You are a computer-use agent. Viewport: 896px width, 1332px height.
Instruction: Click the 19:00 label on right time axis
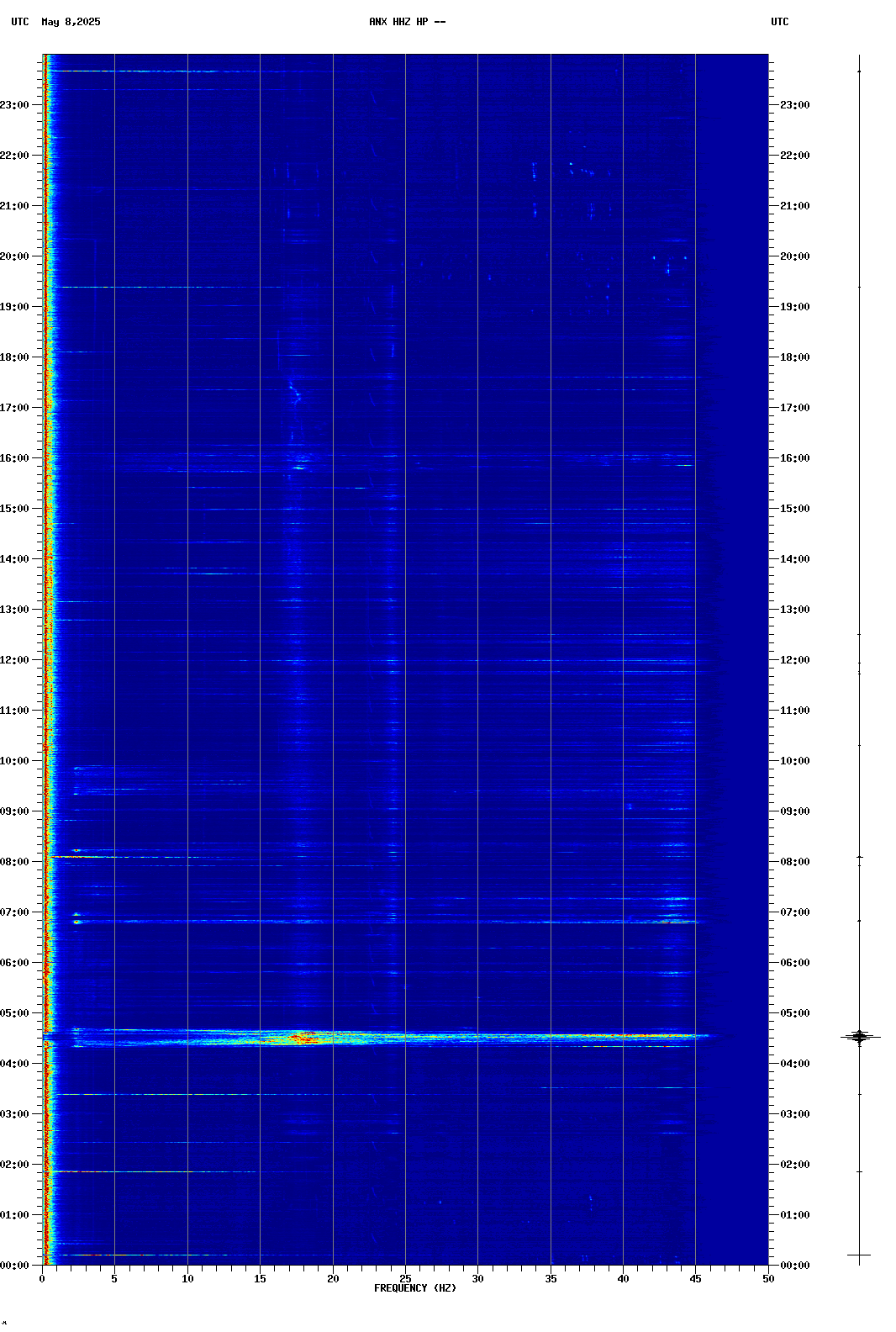[795, 307]
